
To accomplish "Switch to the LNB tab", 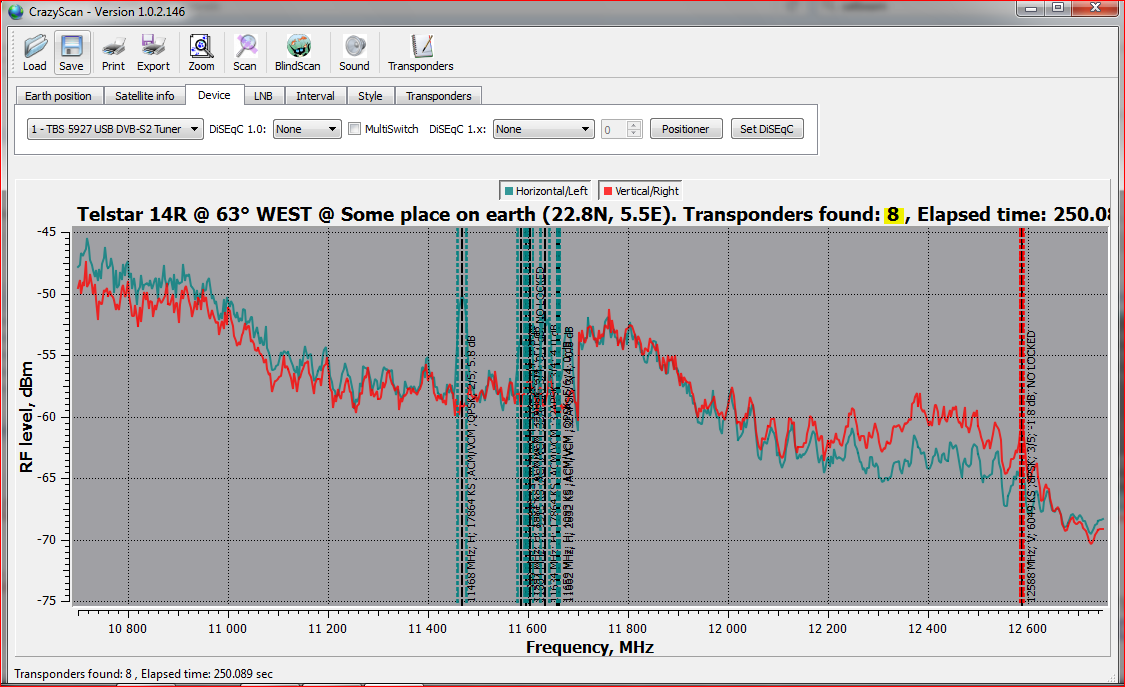I will 263,96.
